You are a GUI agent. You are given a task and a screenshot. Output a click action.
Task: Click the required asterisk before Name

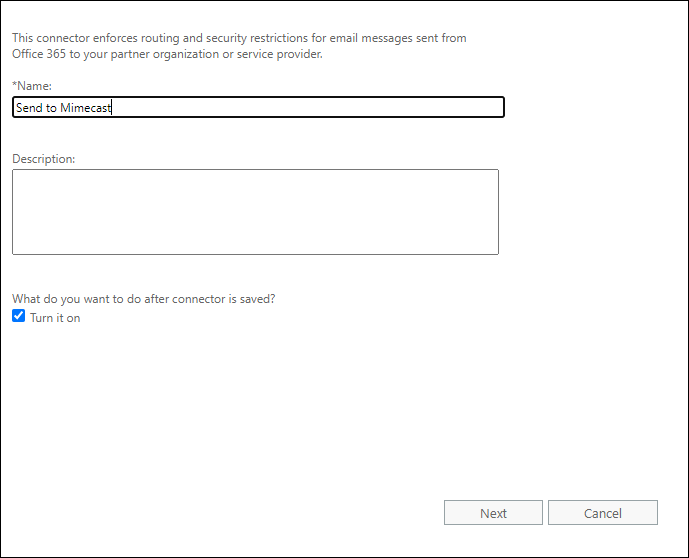click(14, 85)
